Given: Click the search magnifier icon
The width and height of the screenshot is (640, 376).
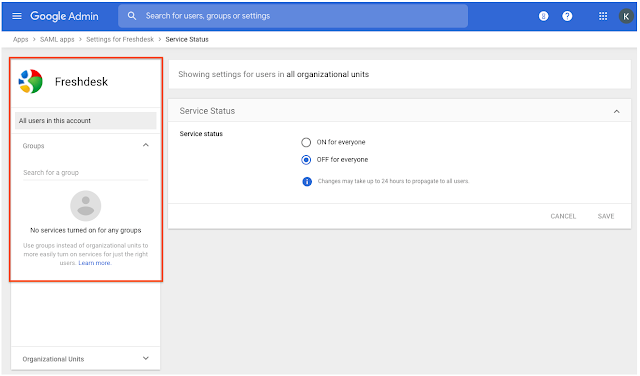Looking at the screenshot, I should tap(132, 16).
